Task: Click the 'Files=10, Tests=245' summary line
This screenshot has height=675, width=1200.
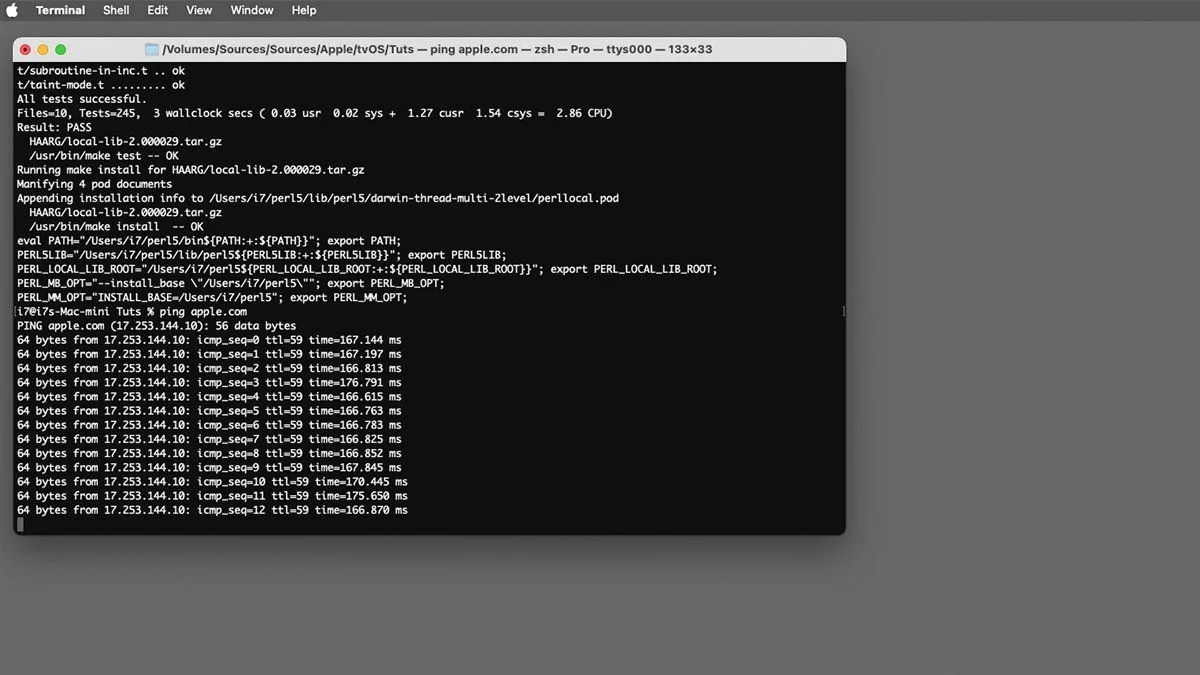Action: [315, 113]
